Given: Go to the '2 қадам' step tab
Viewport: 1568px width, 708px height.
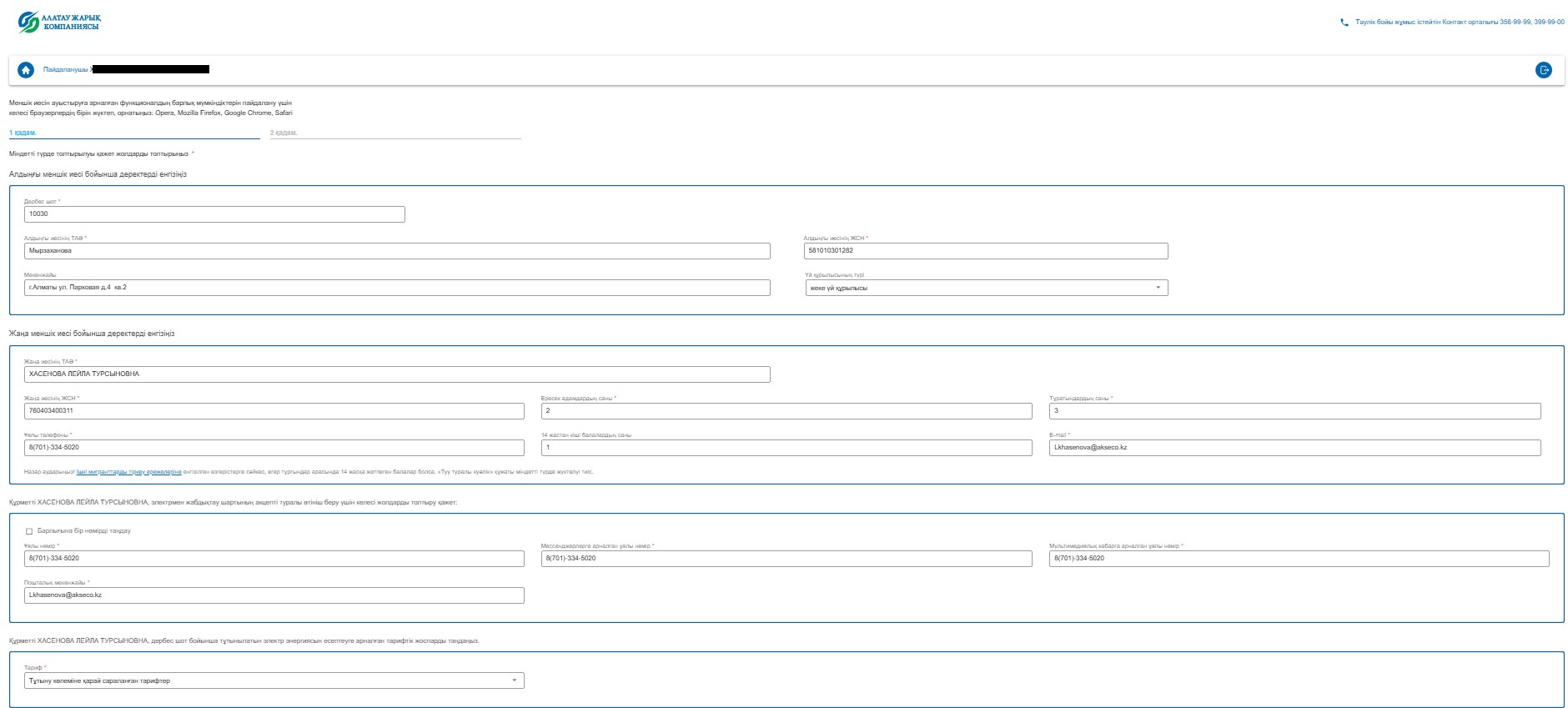Looking at the screenshot, I should pos(284,133).
